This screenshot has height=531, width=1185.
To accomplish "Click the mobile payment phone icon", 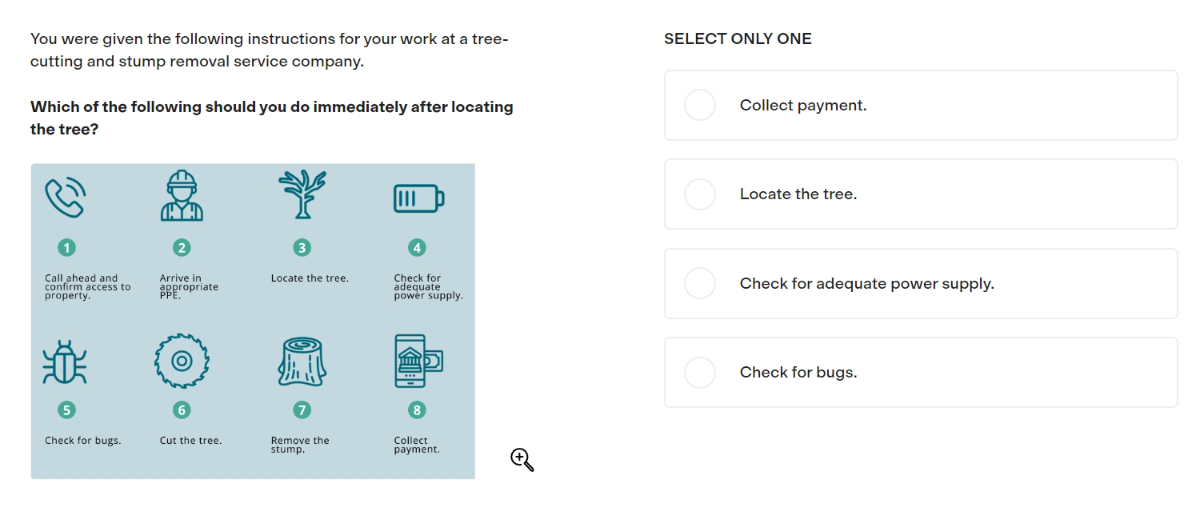I will (418, 361).
